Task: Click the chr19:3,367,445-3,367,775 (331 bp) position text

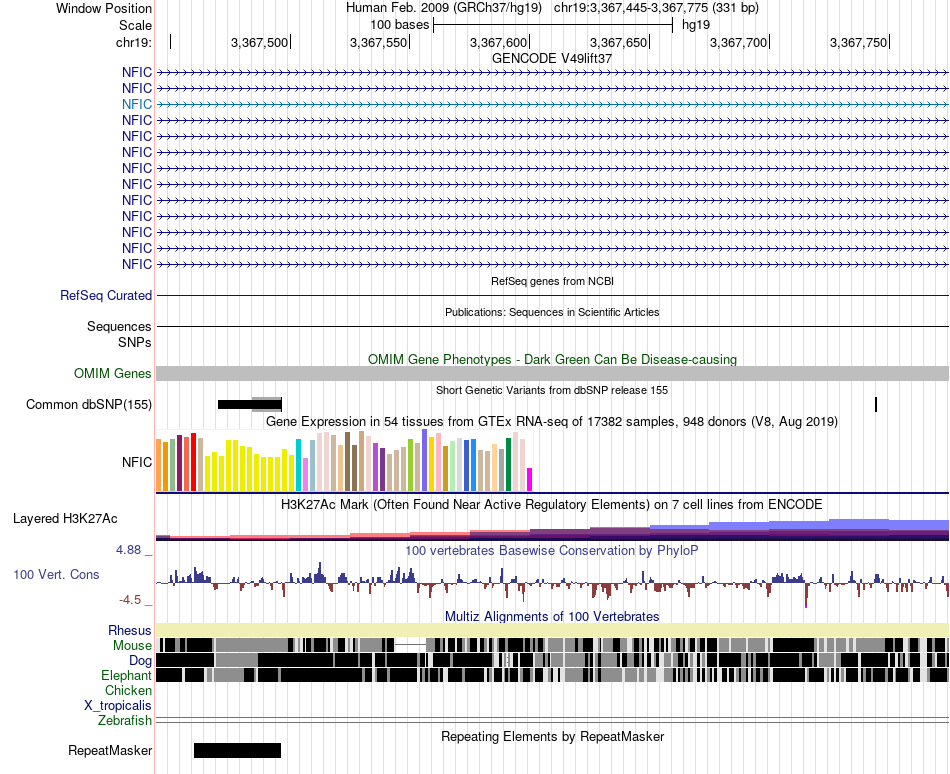Action: pyautogui.click(x=656, y=8)
